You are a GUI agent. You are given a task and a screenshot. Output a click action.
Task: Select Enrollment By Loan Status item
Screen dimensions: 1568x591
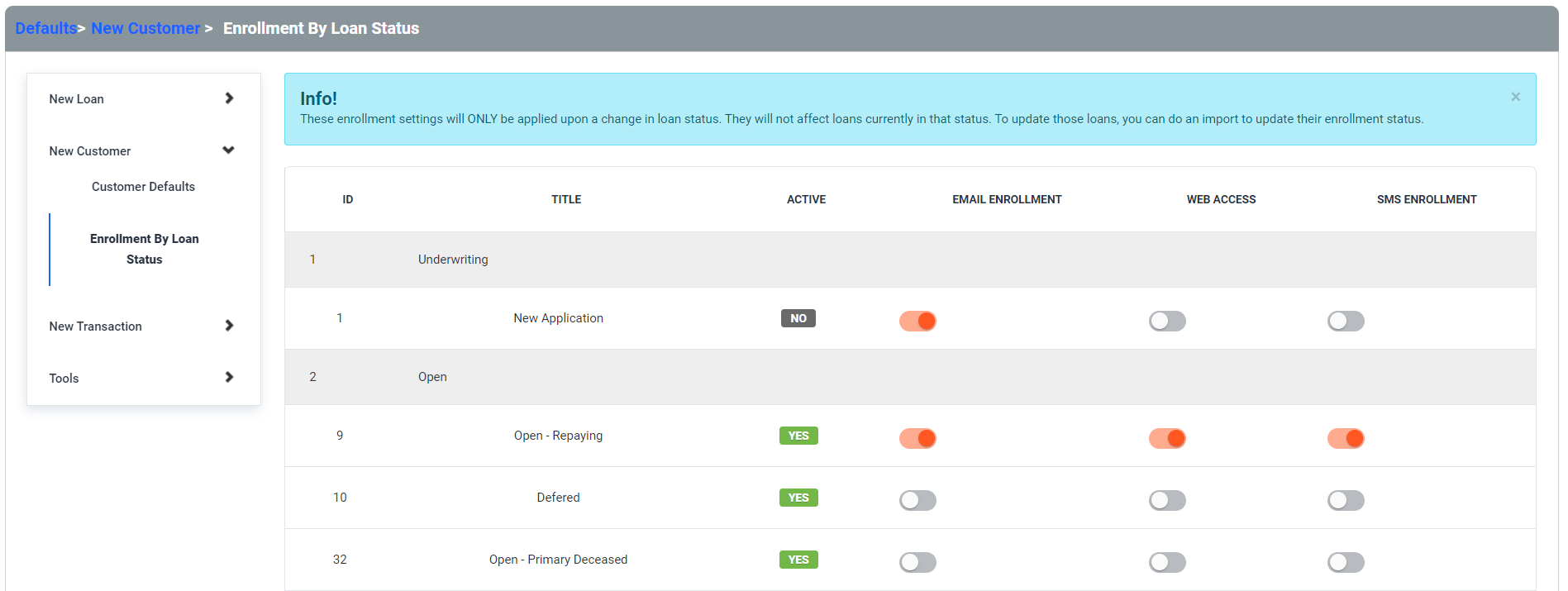(x=144, y=249)
